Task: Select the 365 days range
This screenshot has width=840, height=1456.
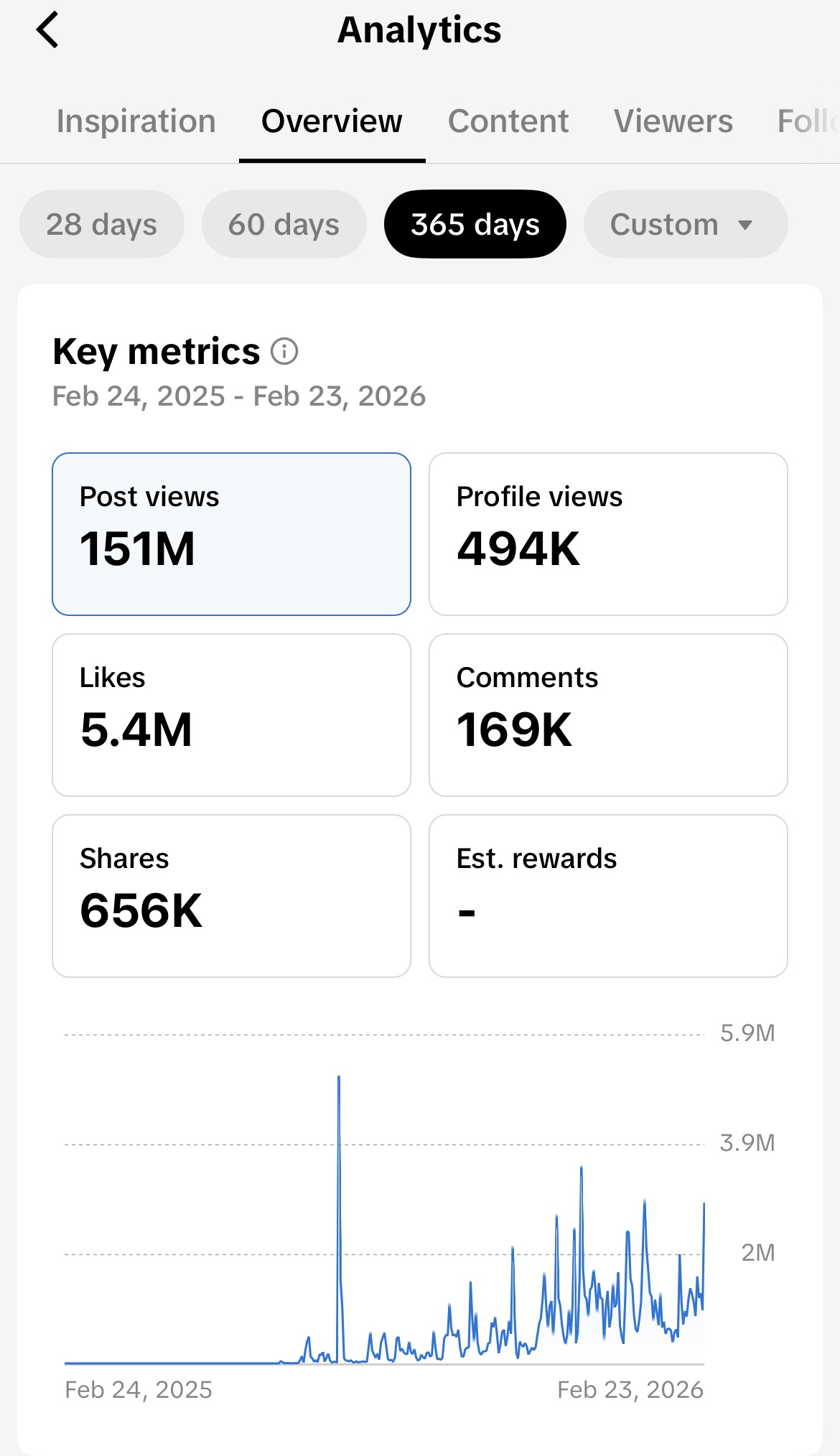Action: click(475, 225)
